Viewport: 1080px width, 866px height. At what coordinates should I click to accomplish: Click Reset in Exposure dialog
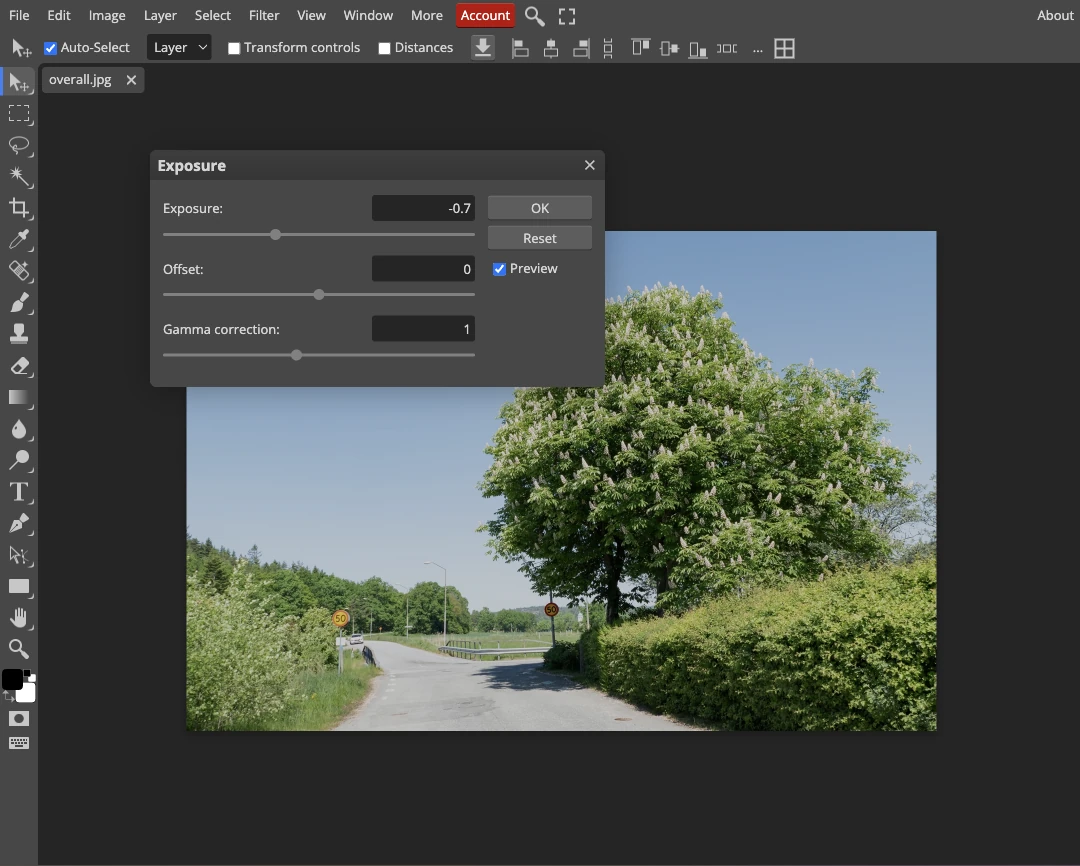539,238
